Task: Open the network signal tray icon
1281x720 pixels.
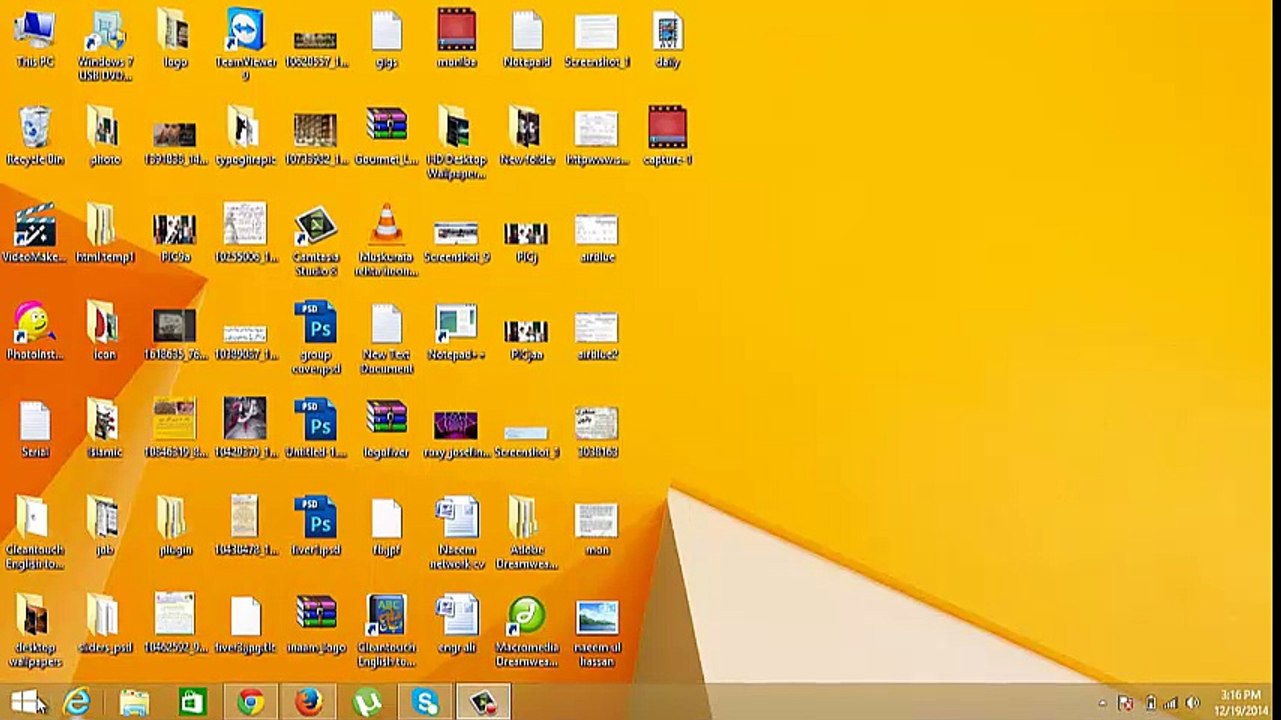Action: (x=1170, y=703)
